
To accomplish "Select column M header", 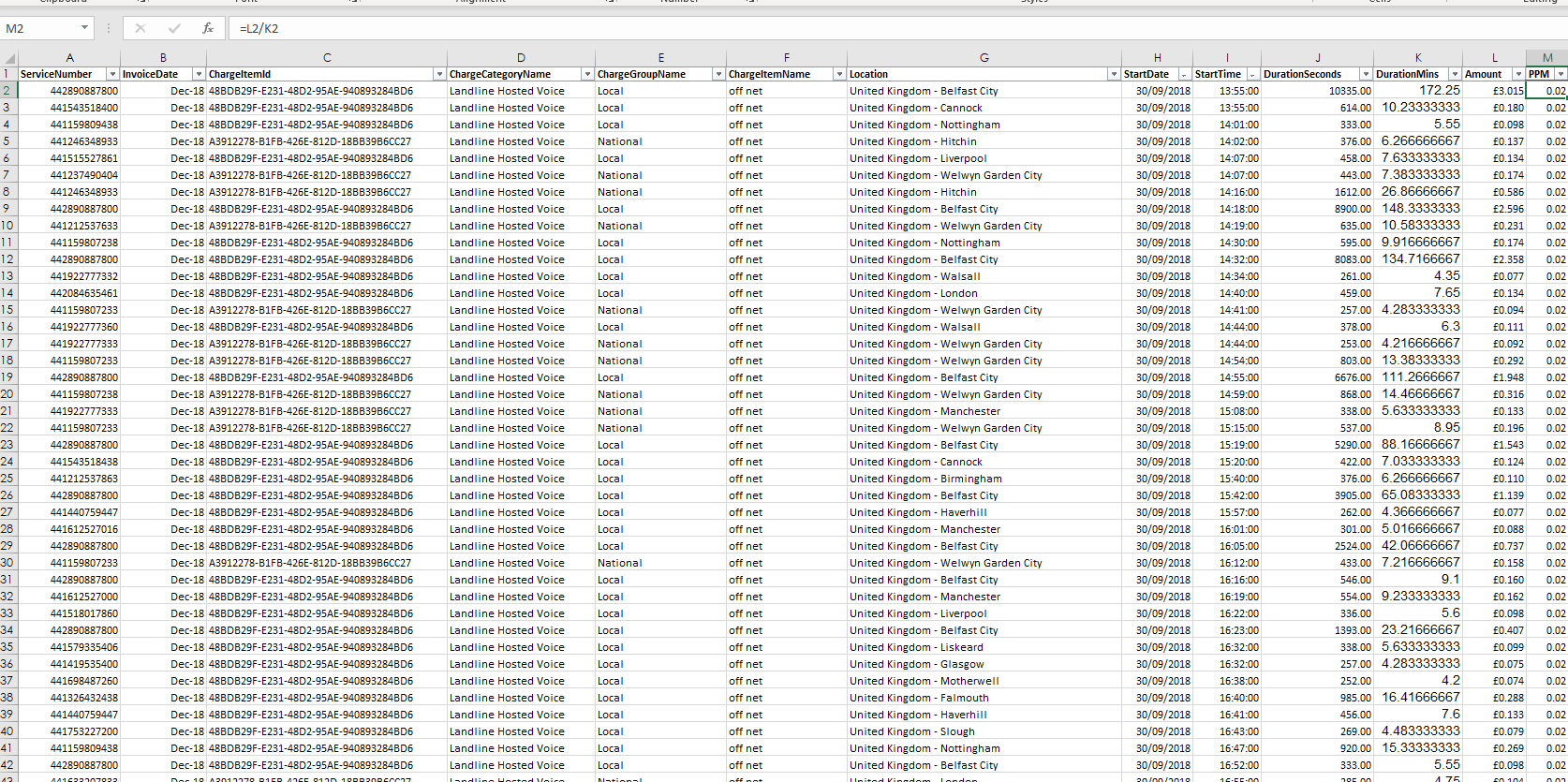I will coord(1547,58).
